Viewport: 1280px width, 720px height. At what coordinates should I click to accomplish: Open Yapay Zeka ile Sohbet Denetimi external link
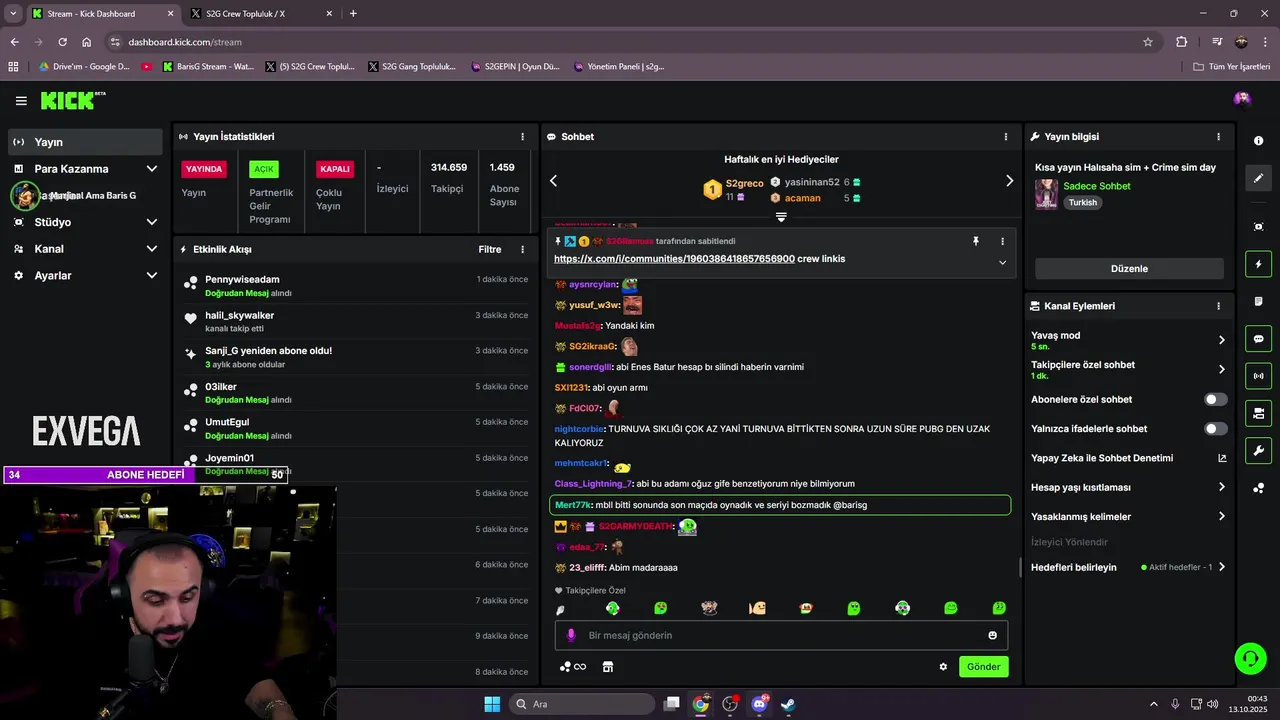[x=1222, y=458]
